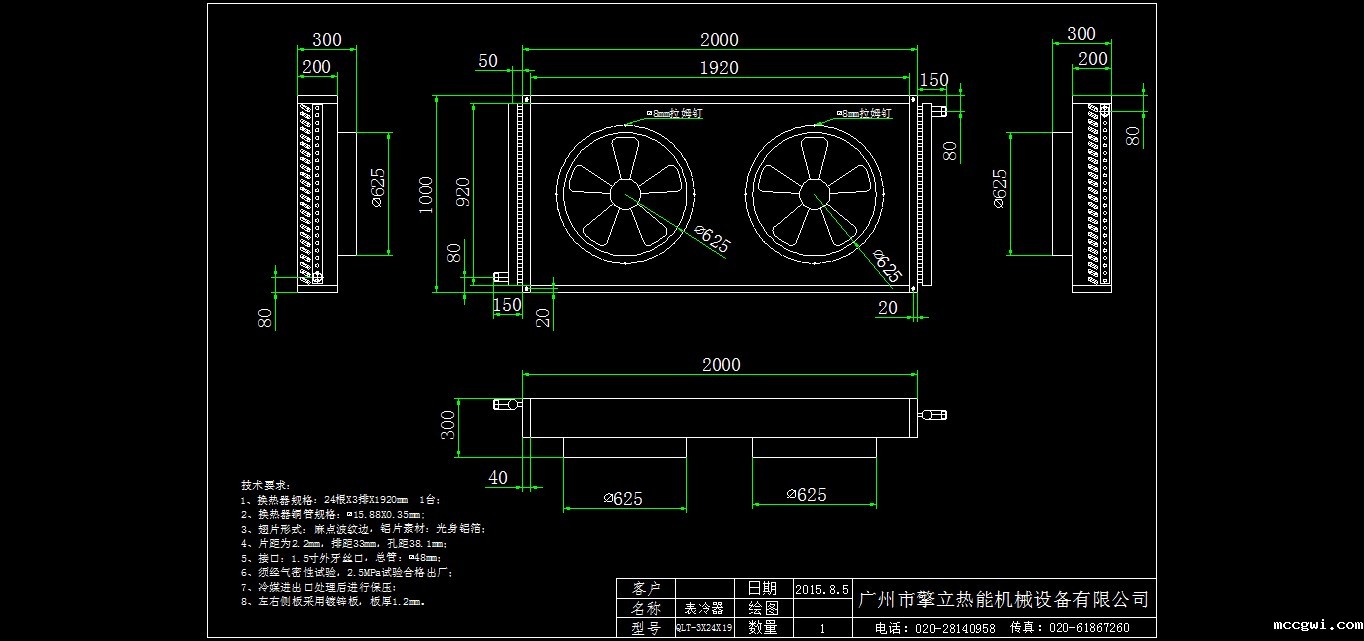Click the left fan's center hub
Screen dimensions: 1364x641
click(x=626, y=191)
